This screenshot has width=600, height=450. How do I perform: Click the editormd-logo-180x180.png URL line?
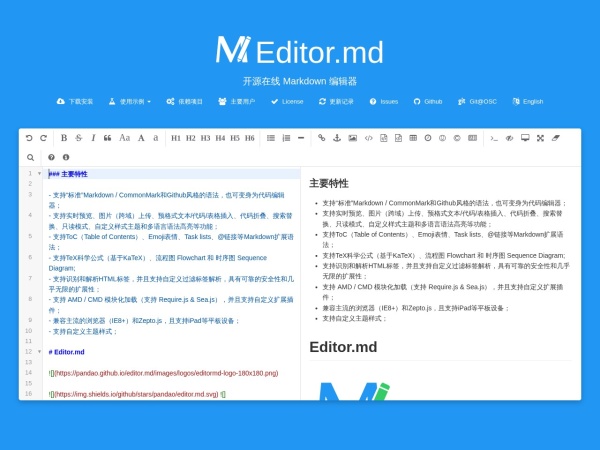tap(163, 373)
